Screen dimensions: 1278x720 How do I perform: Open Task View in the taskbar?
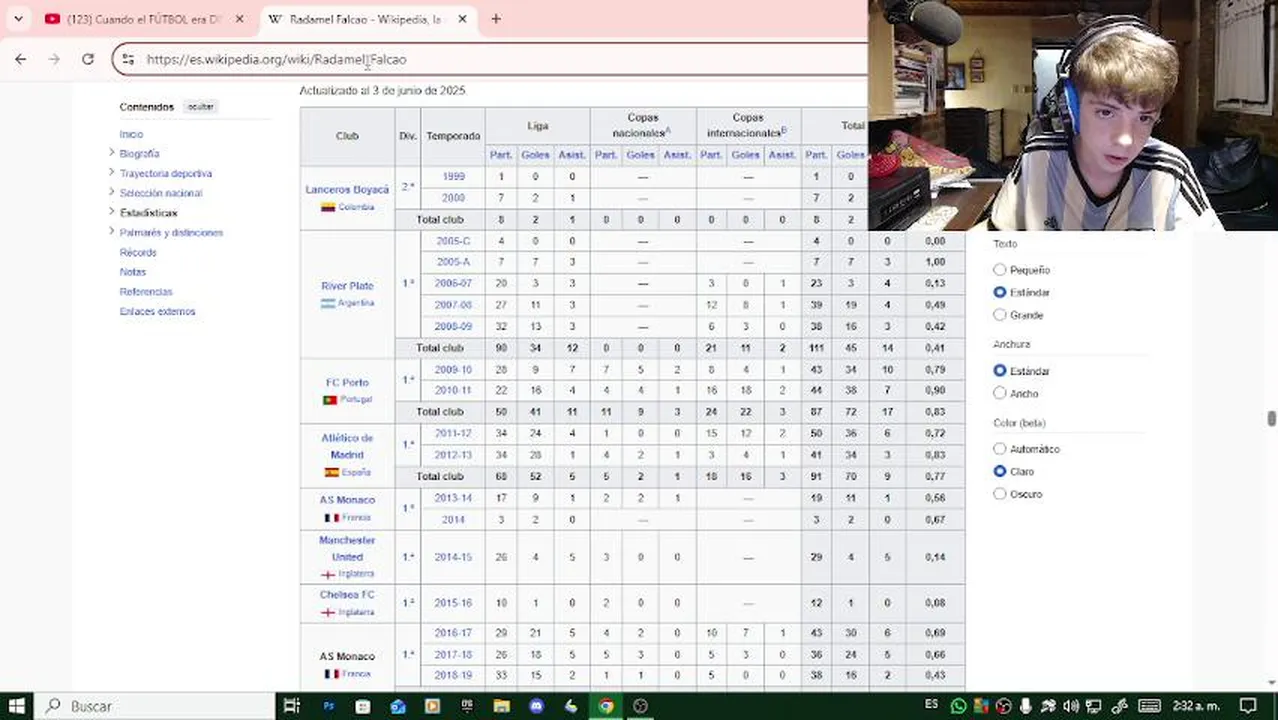point(291,706)
